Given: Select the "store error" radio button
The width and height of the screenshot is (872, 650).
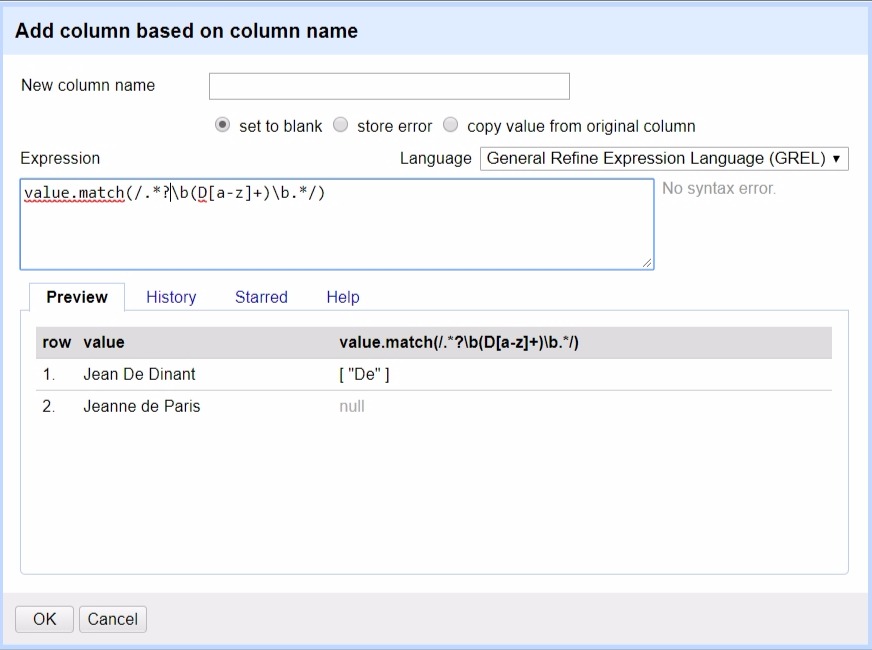Looking at the screenshot, I should coord(340,125).
